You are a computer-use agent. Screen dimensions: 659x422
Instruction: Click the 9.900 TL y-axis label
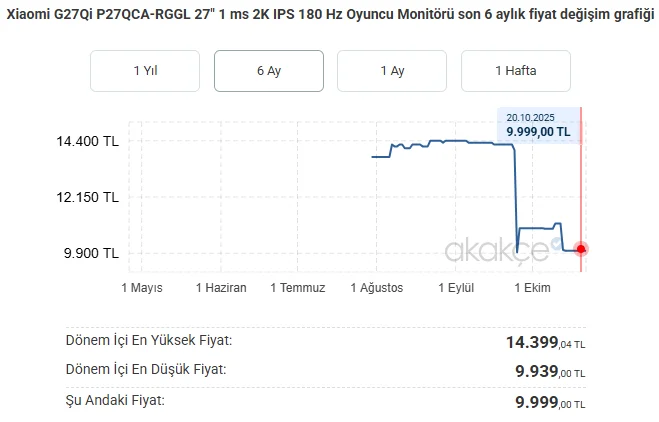pyautogui.click(x=91, y=253)
